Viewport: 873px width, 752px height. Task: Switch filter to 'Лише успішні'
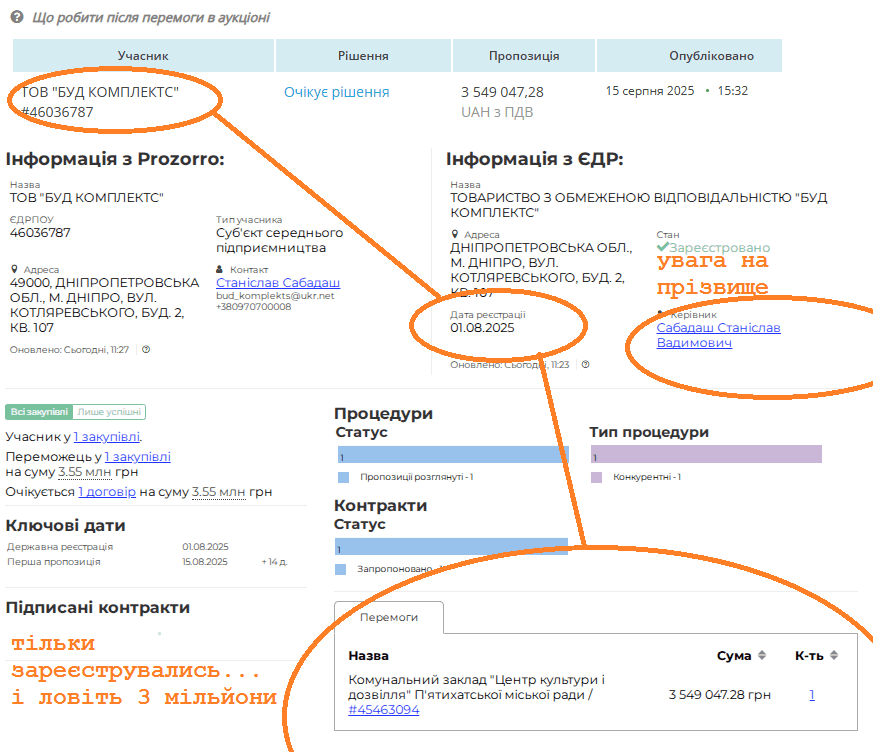110,412
